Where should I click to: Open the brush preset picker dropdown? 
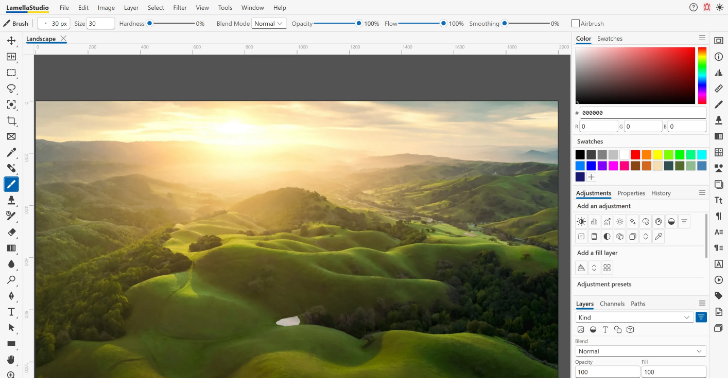[x=54, y=24]
